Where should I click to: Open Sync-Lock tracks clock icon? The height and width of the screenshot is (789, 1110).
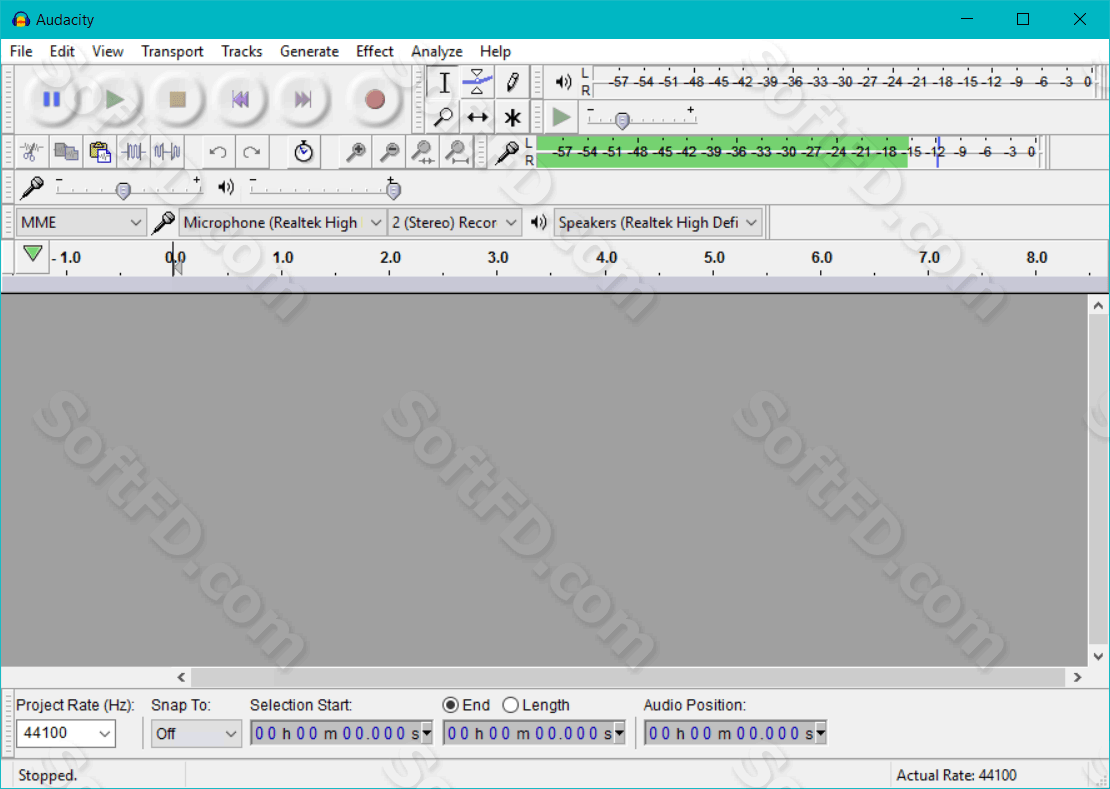pos(304,151)
